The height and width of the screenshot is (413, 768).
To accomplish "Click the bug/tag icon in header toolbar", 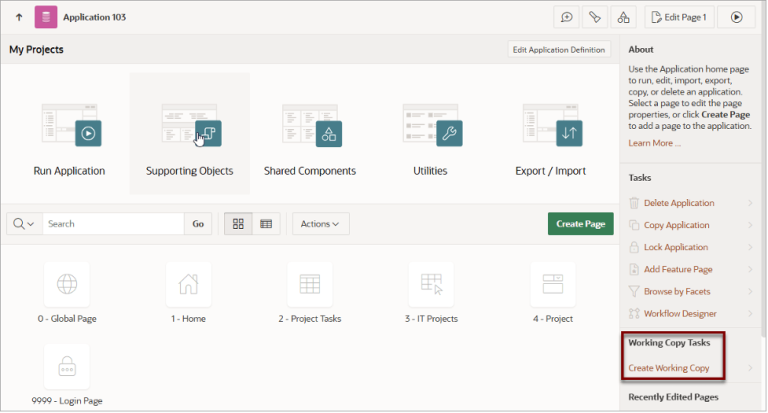I will (595, 17).
